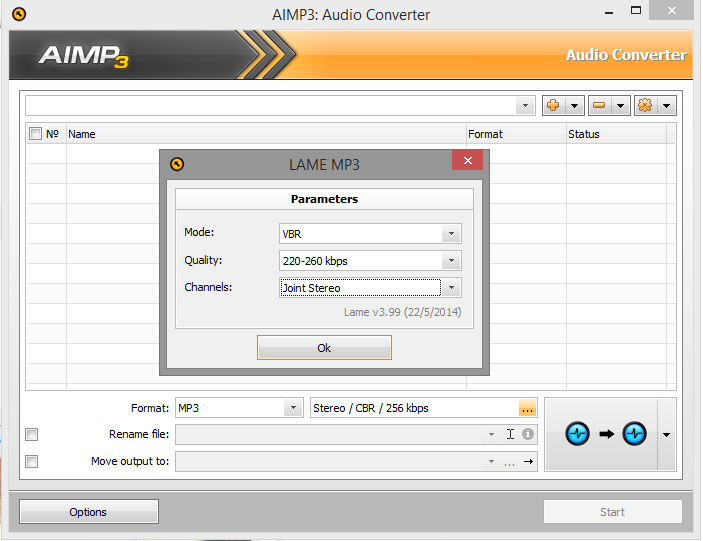The image size is (703, 541).
Task: Close the AIMP3 Audio Converter window
Action: click(671, 10)
